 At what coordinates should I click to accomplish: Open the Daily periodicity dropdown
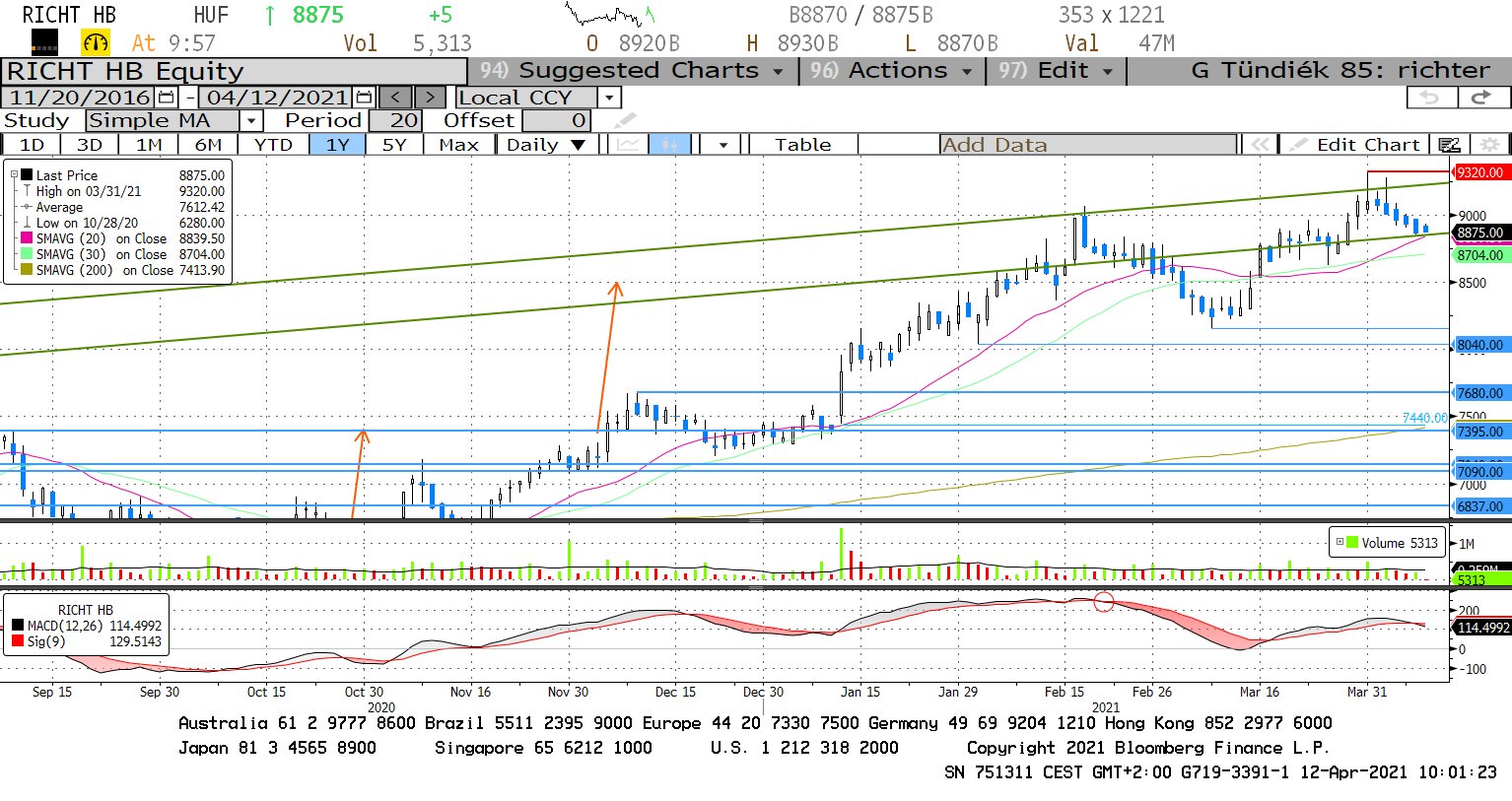[545, 145]
